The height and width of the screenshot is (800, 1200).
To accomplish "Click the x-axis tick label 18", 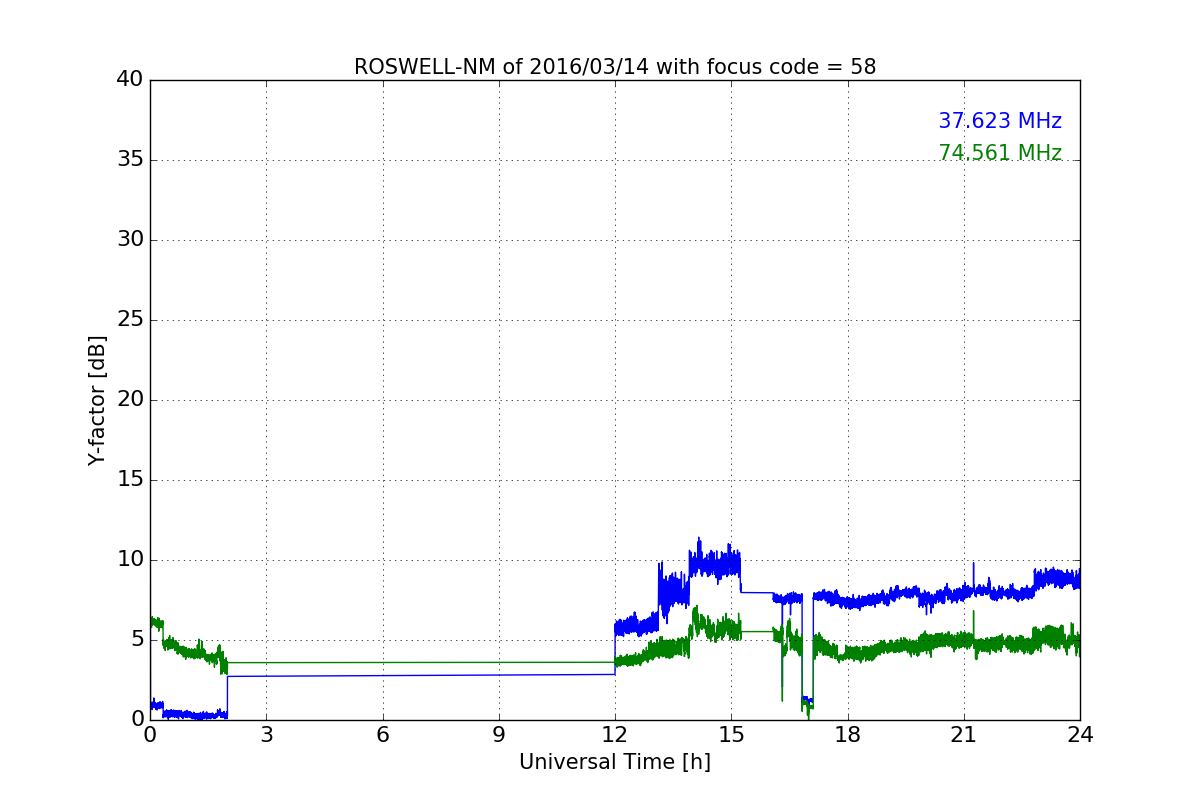I will tap(848, 735).
